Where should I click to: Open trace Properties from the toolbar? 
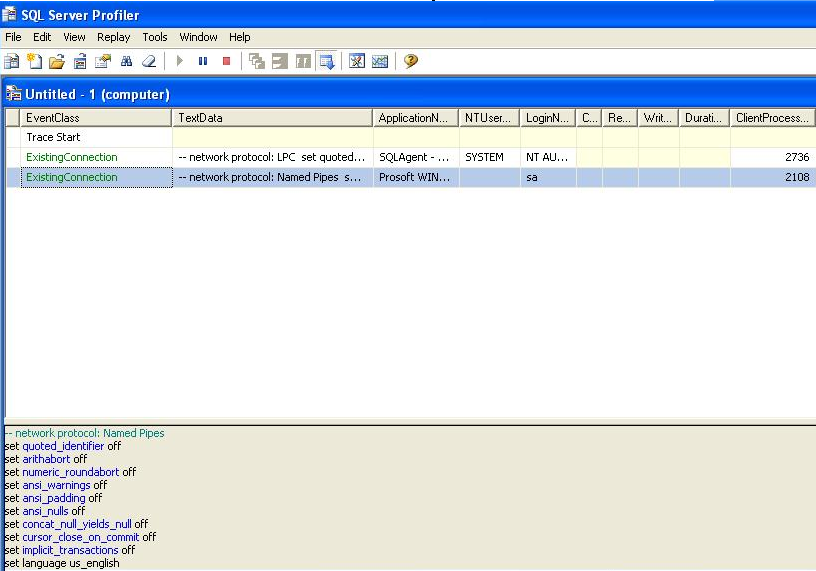point(102,61)
